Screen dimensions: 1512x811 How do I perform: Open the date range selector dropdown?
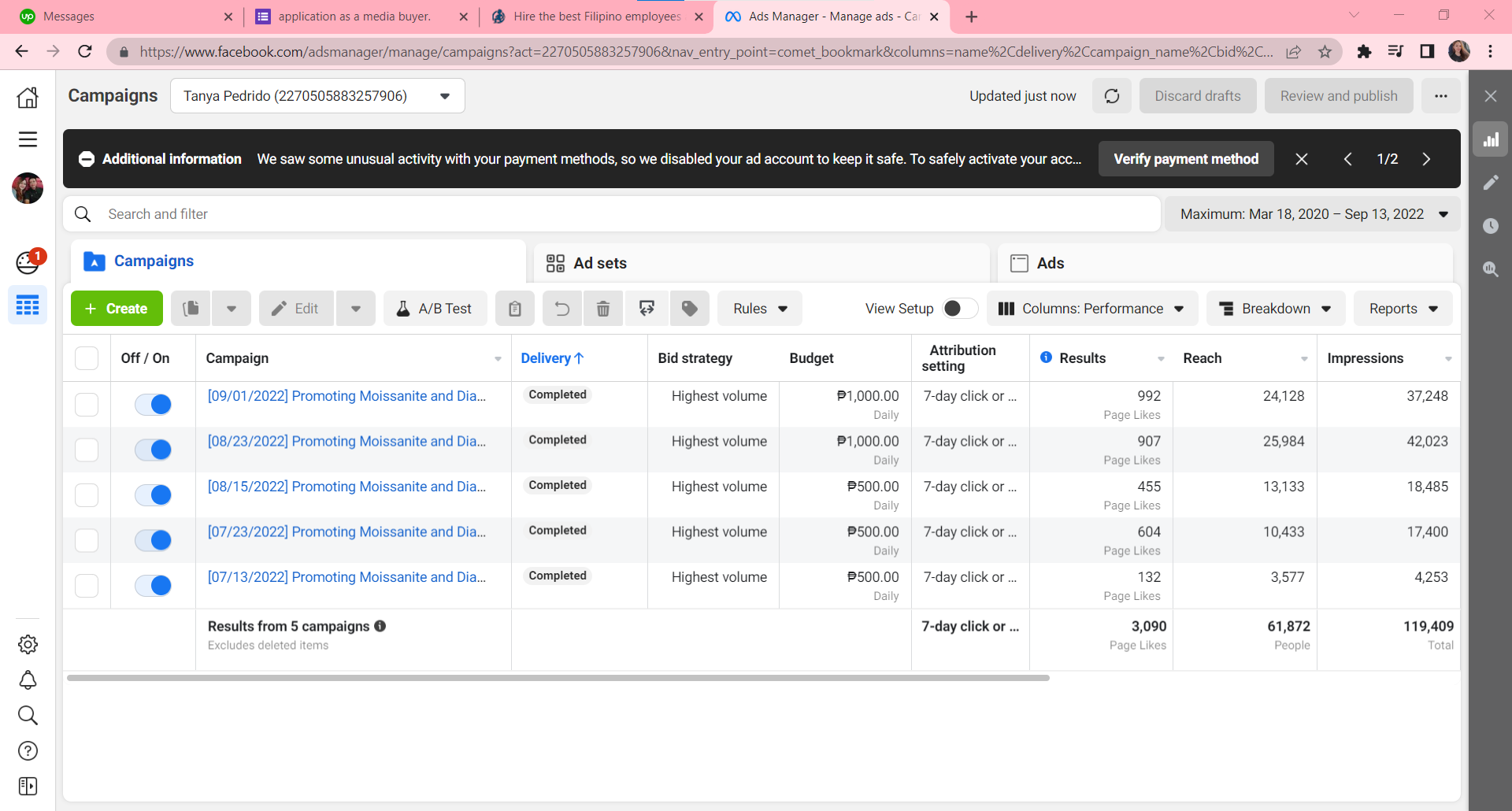(1313, 214)
